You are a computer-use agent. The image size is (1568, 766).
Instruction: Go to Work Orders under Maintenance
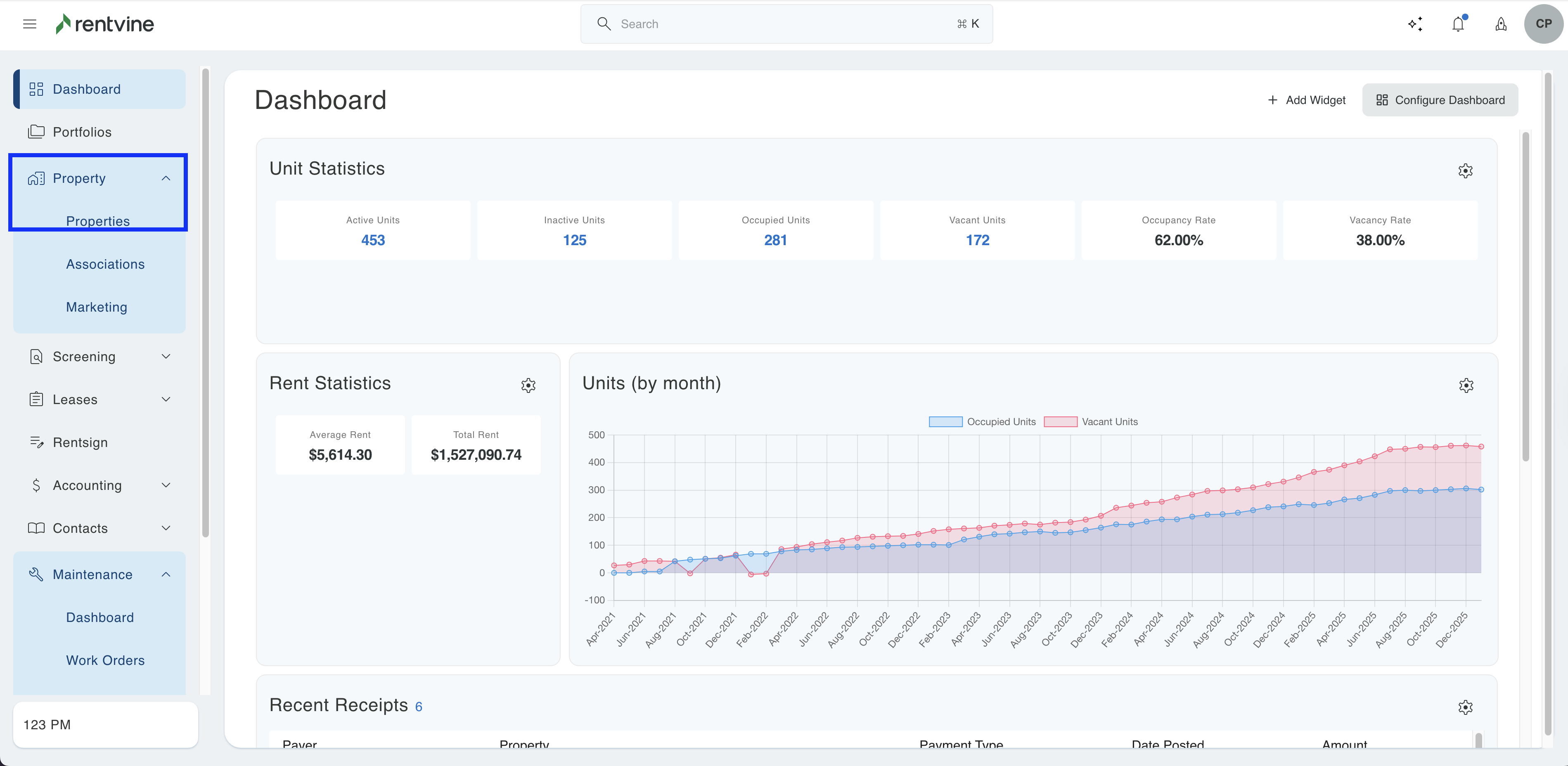tap(105, 660)
